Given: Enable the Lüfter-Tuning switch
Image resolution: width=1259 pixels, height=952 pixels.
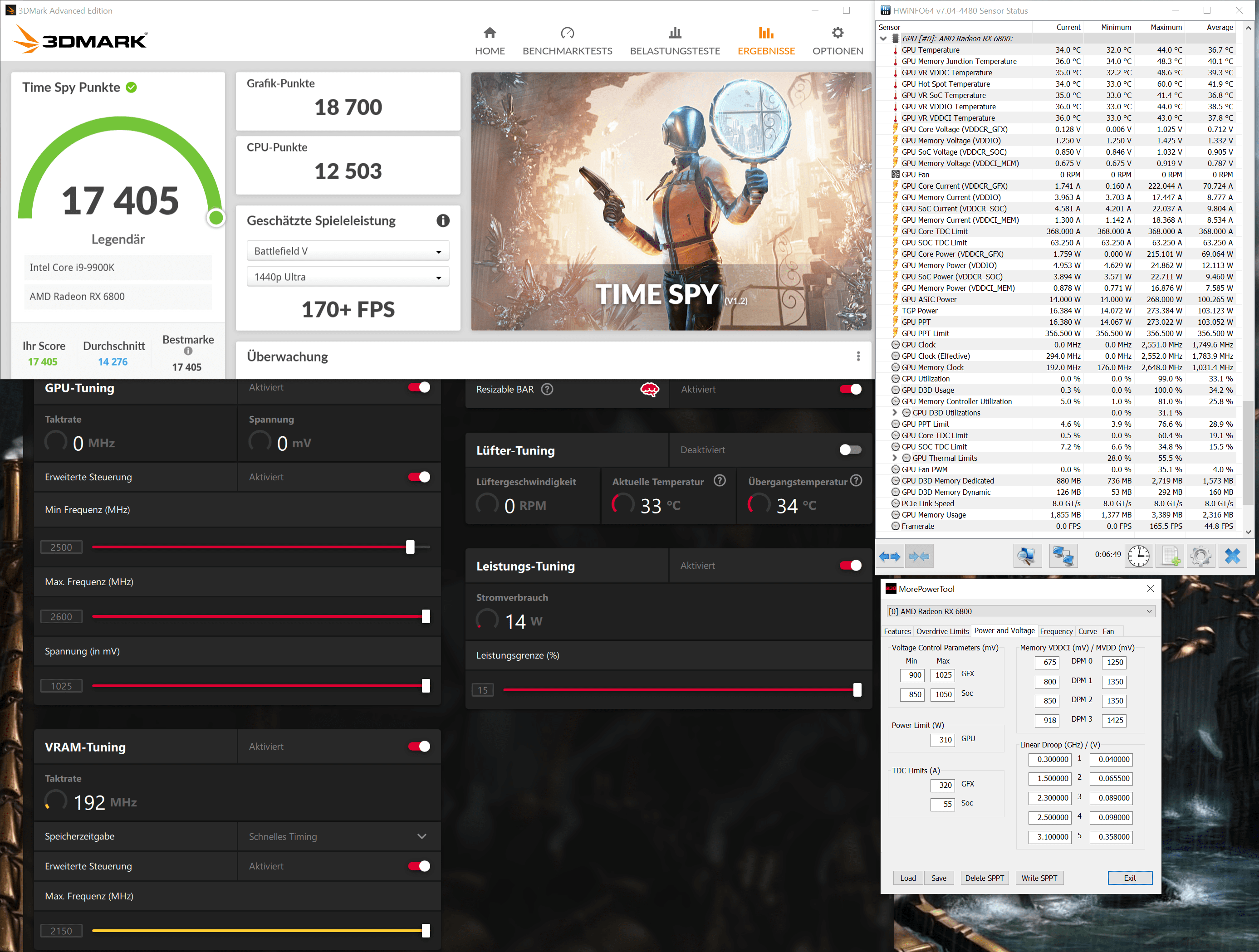Looking at the screenshot, I should click(x=850, y=449).
